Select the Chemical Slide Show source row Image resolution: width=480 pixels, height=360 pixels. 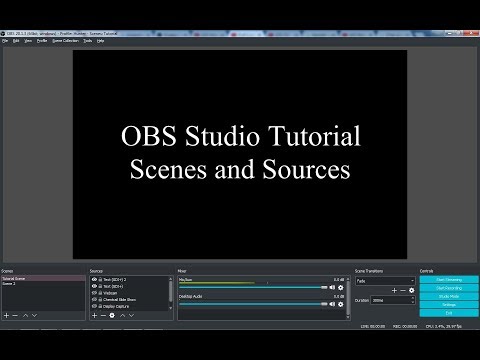tap(129, 299)
